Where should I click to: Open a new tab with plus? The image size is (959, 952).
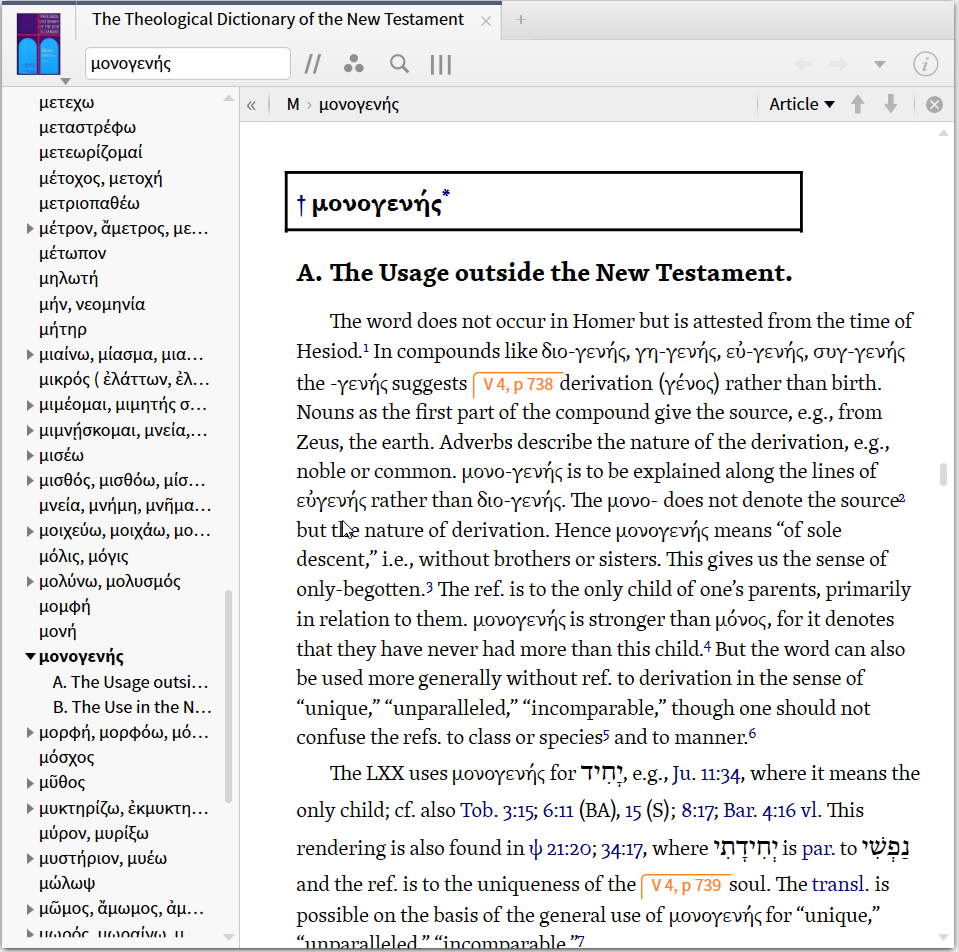click(x=520, y=20)
